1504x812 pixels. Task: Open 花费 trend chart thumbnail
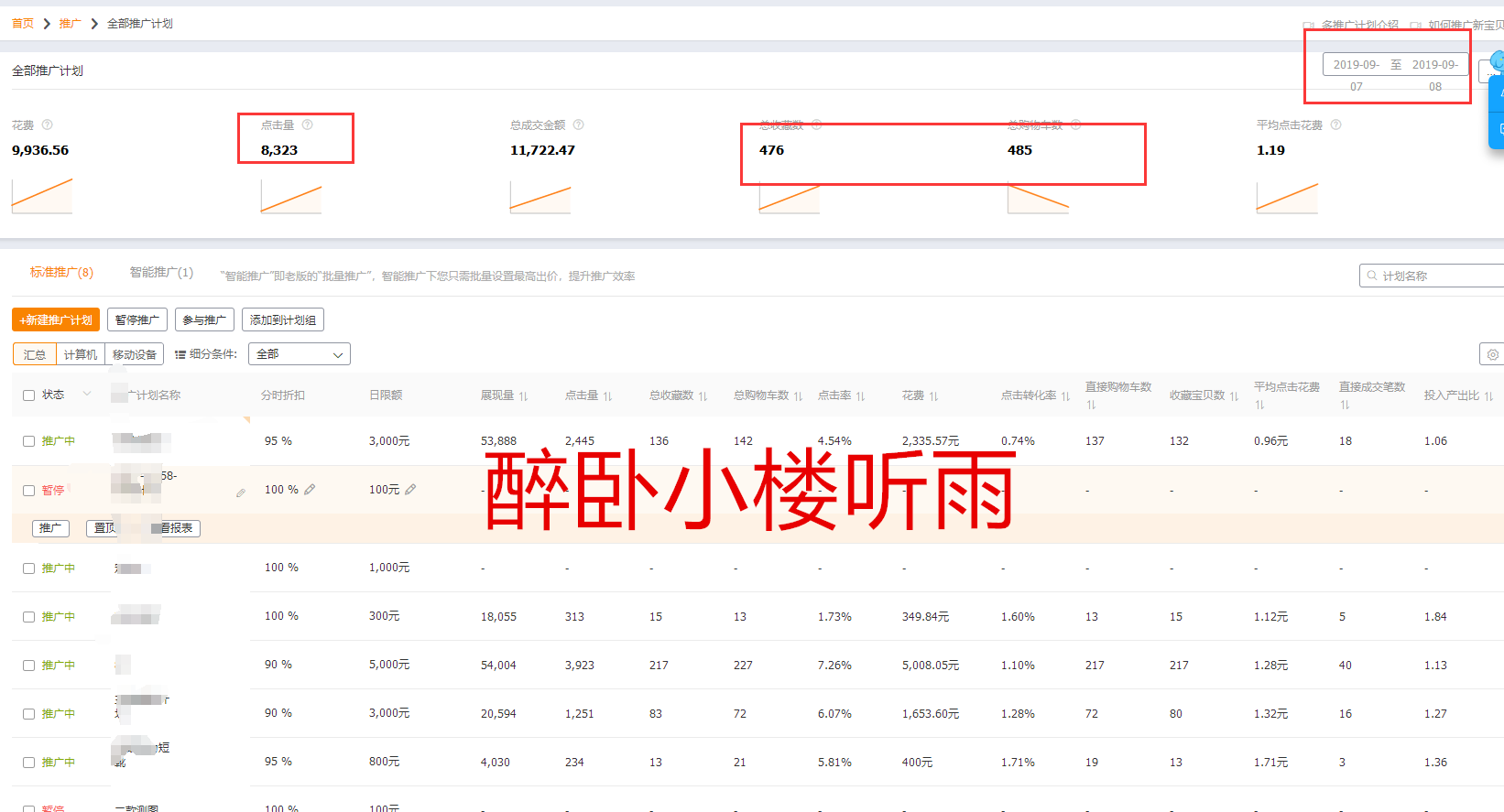(42, 196)
